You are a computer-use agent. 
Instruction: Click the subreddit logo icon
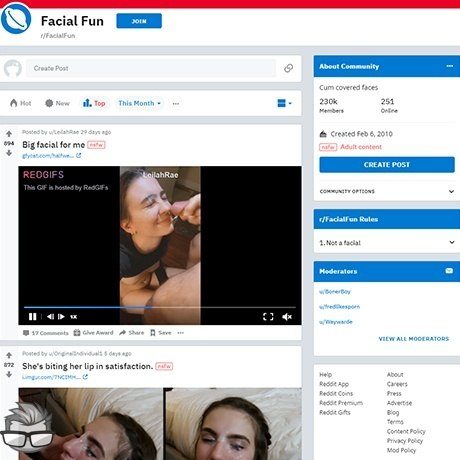tap(16, 19)
